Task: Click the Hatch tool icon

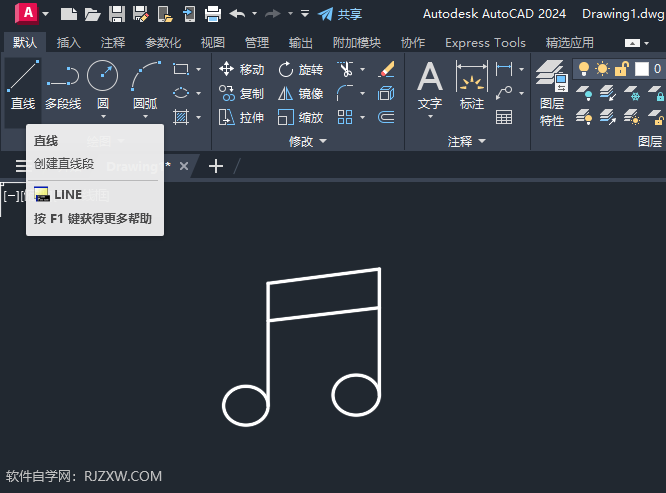Action: pos(181,117)
